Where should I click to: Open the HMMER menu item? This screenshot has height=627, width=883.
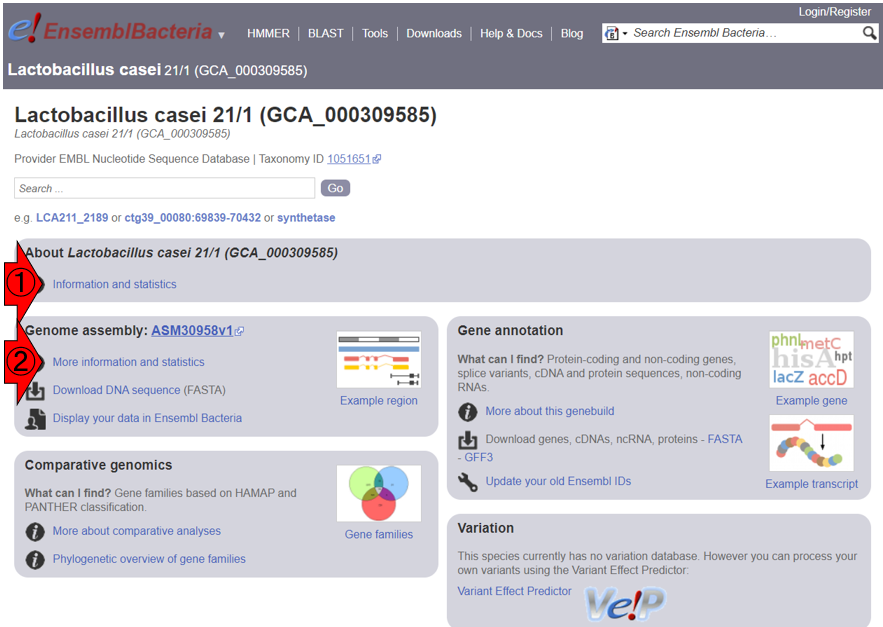pos(268,33)
